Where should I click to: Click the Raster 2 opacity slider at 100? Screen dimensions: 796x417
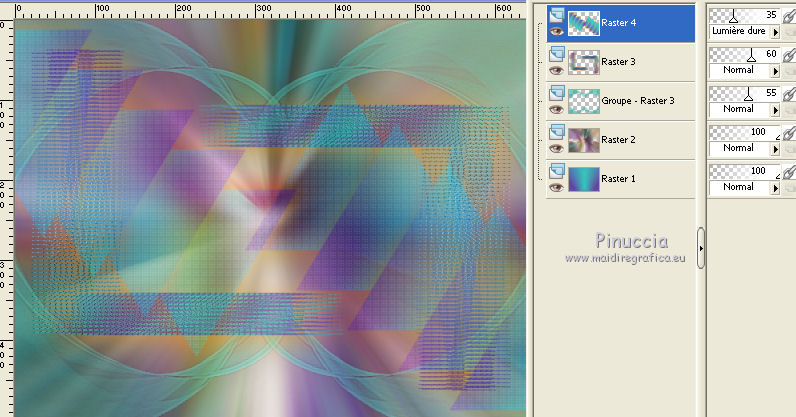point(745,133)
